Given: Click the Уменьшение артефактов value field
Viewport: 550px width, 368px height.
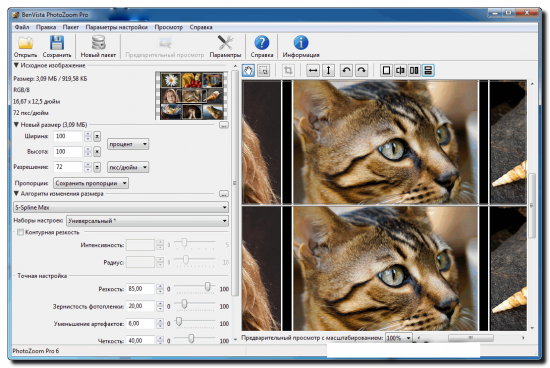Looking at the screenshot, I should 140,323.
